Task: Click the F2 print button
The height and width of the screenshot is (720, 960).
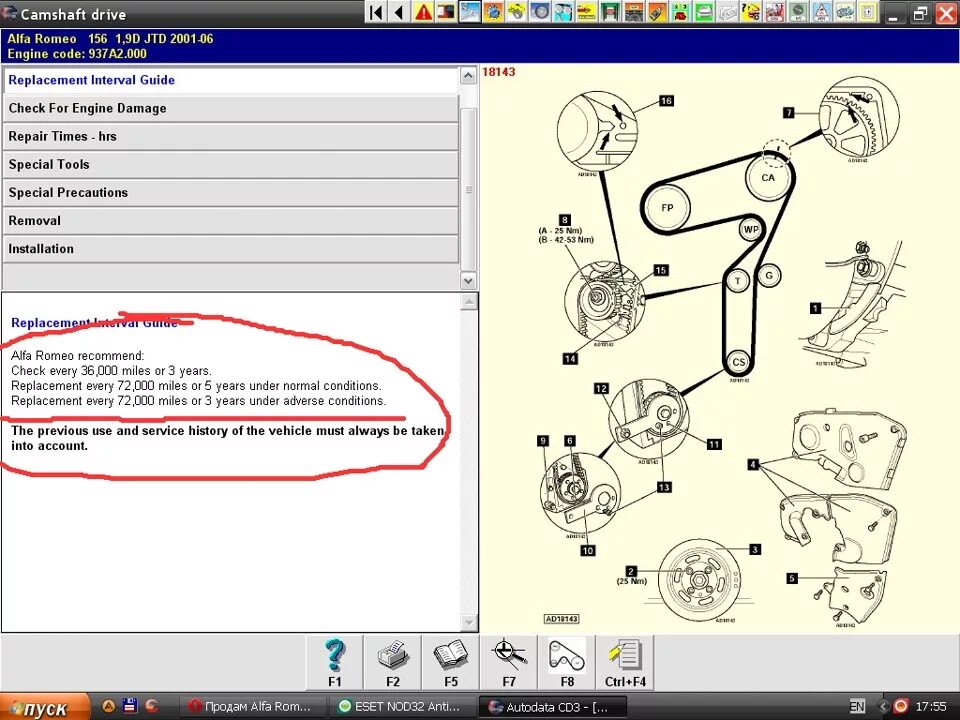Action: (x=392, y=662)
